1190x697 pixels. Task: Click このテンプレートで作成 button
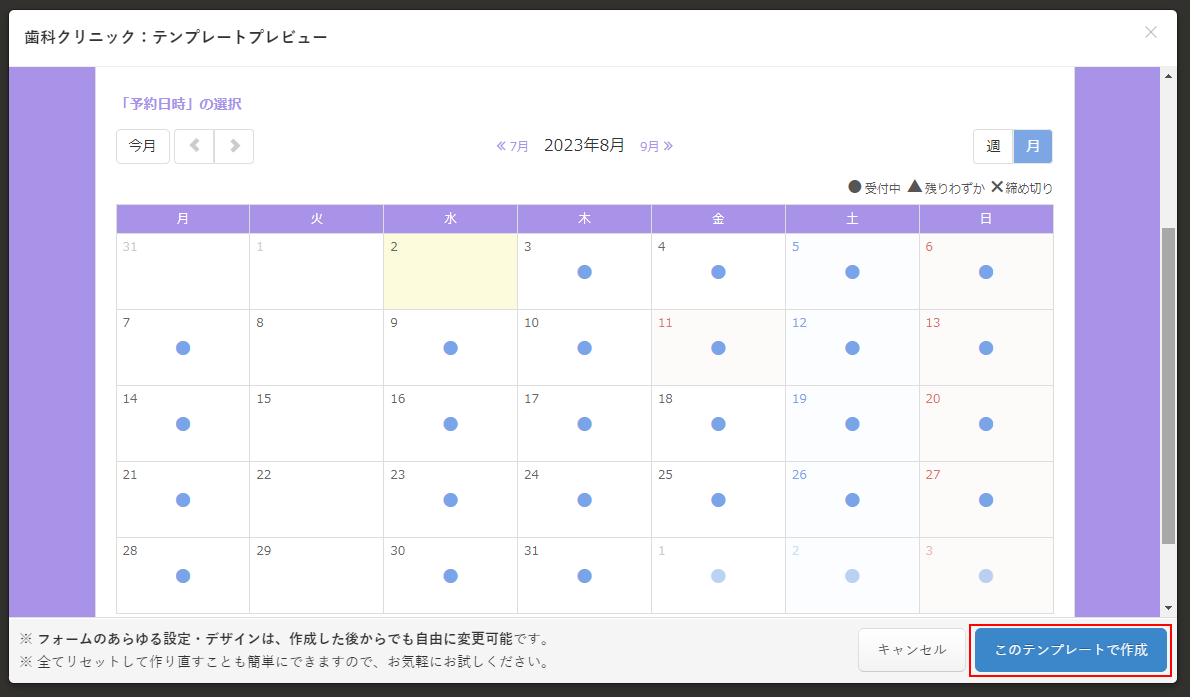click(1071, 650)
